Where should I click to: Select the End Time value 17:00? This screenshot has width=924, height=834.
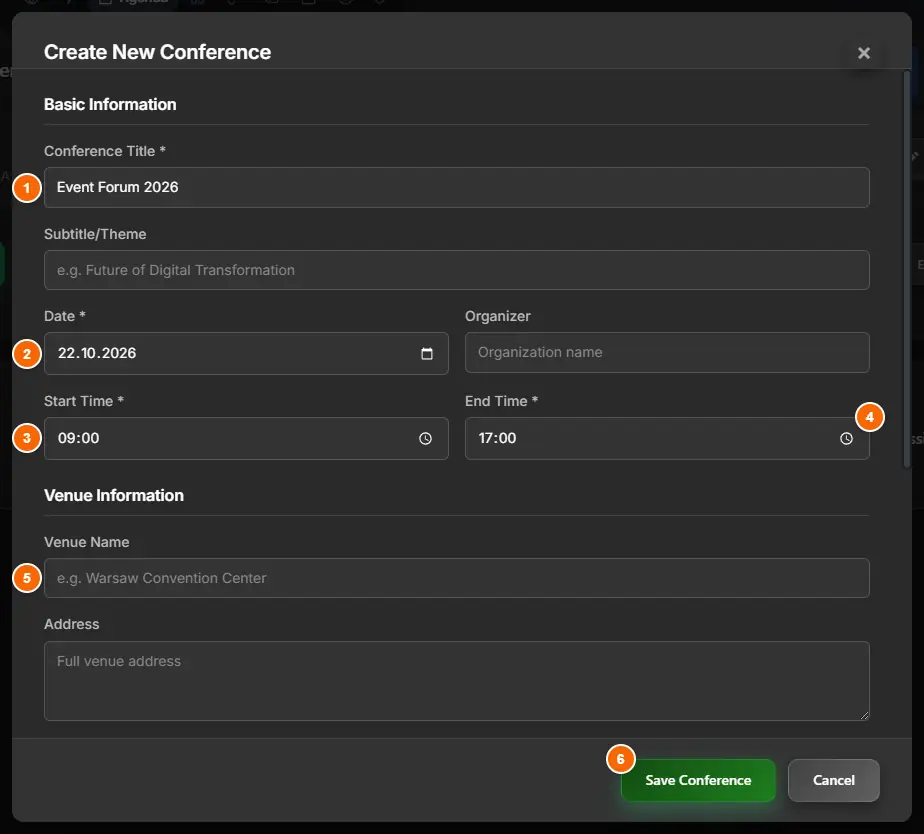coord(497,439)
